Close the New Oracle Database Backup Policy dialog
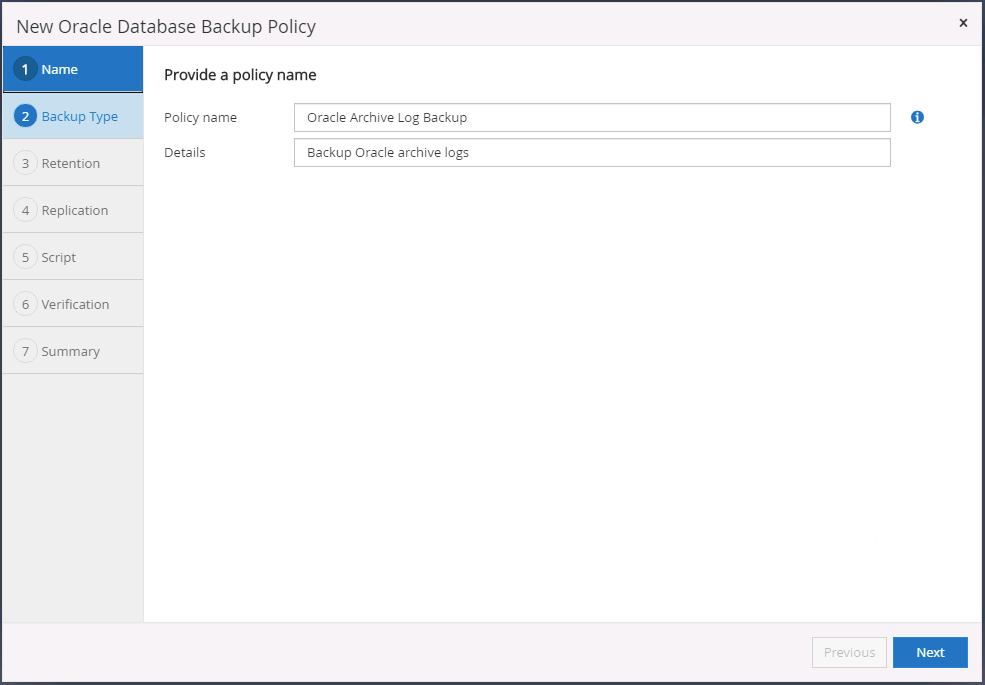Viewport: 985px width, 685px height. 963,23
